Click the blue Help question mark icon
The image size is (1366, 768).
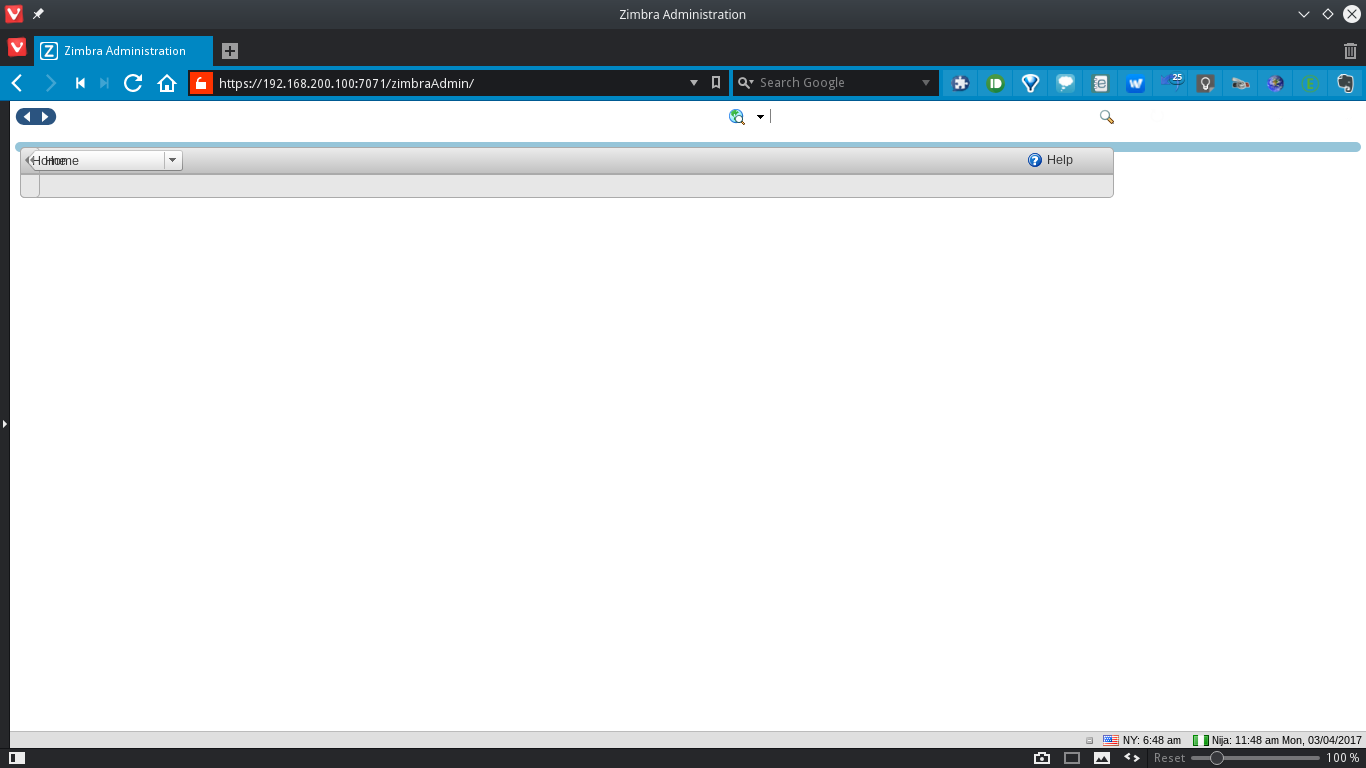[1035, 160]
